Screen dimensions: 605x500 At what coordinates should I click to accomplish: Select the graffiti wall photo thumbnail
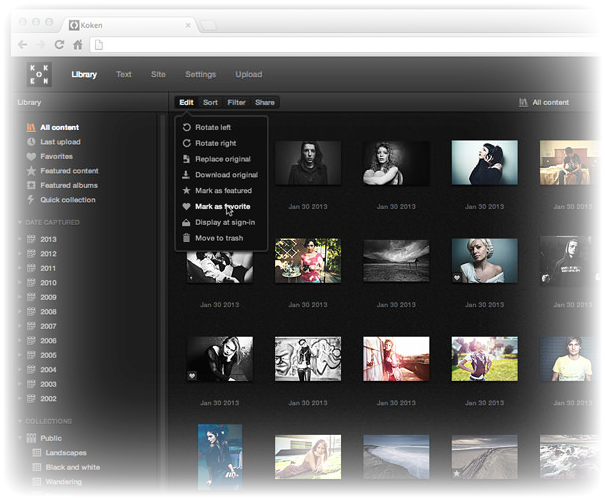pos(308,359)
